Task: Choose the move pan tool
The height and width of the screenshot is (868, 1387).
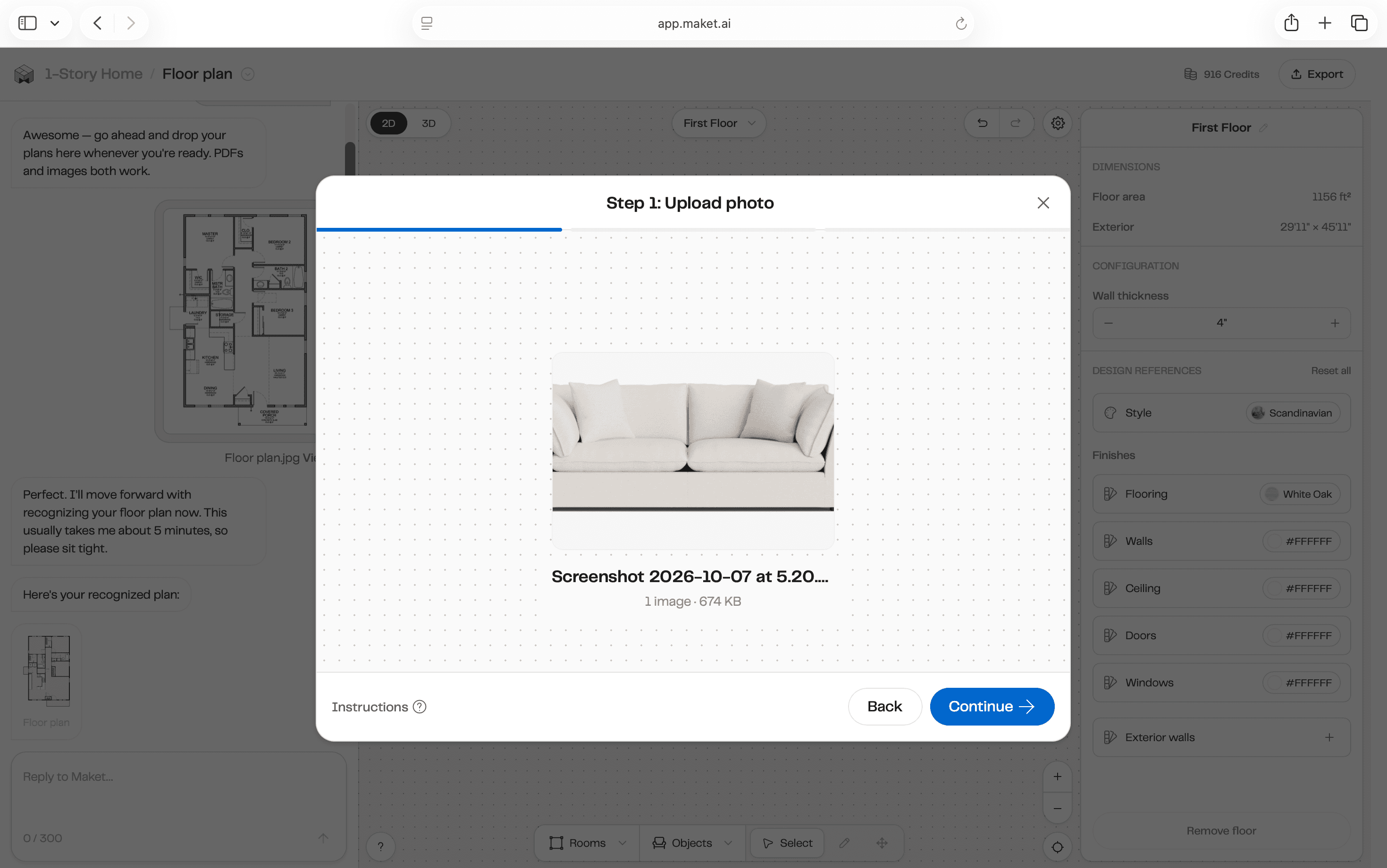Action: (x=882, y=843)
